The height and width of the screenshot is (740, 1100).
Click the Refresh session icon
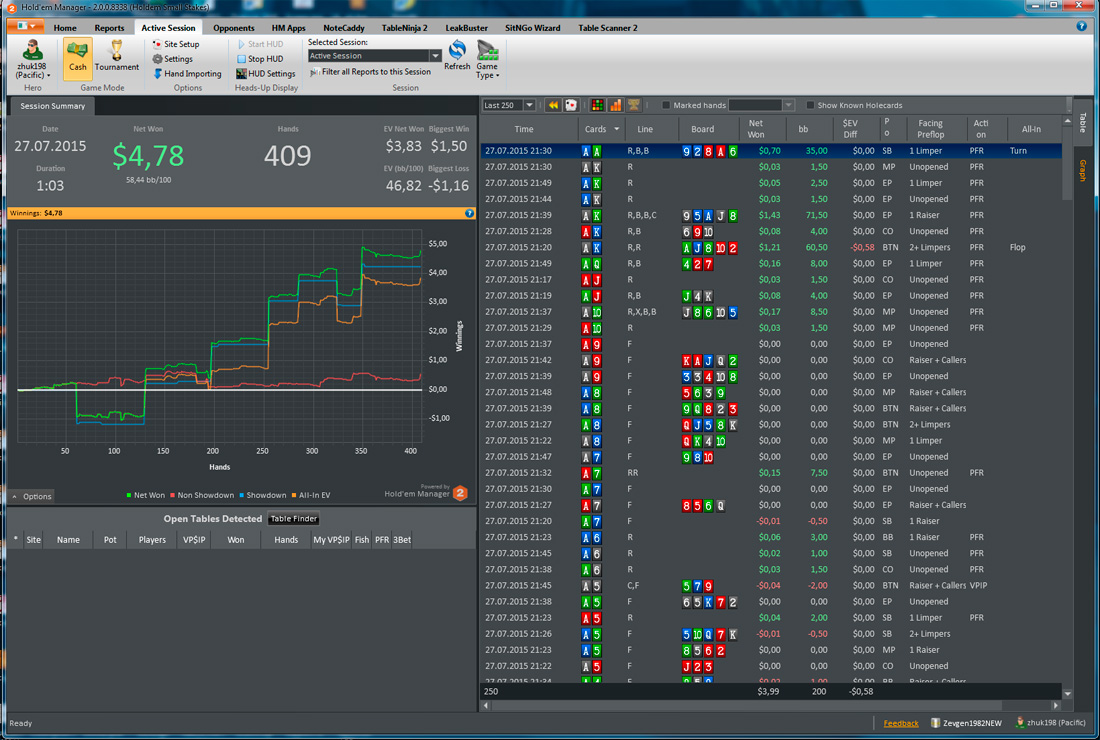[x=457, y=55]
